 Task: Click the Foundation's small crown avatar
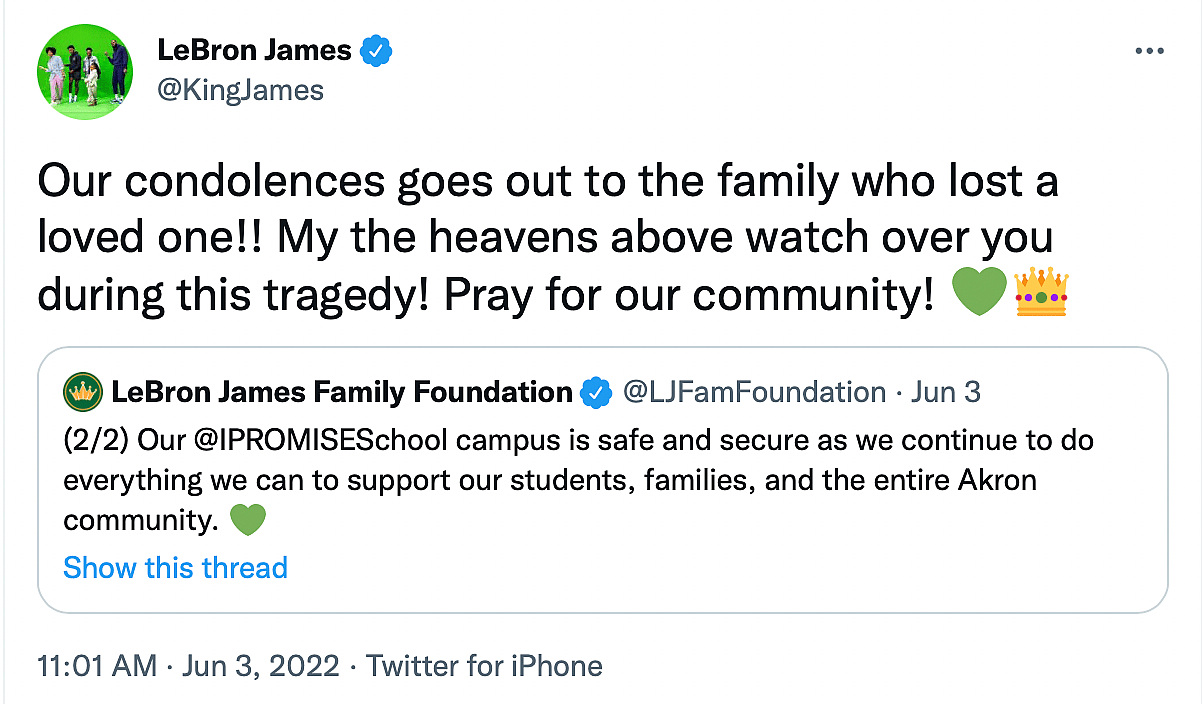(x=81, y=391)
